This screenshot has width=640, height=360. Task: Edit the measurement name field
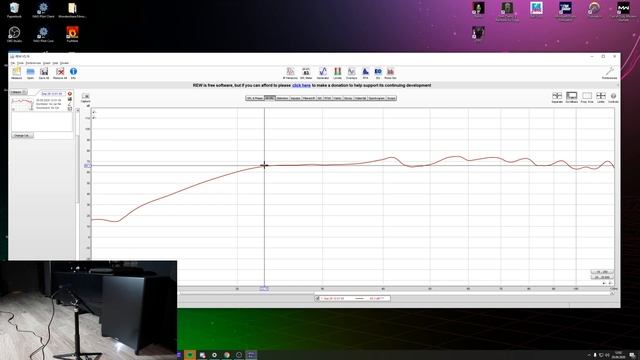pyautogui.click(x=53, y=93)
